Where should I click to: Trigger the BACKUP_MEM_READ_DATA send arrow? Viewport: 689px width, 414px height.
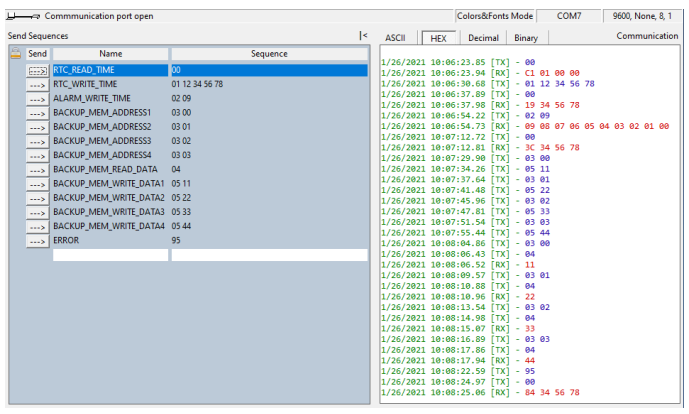[37, 170]
